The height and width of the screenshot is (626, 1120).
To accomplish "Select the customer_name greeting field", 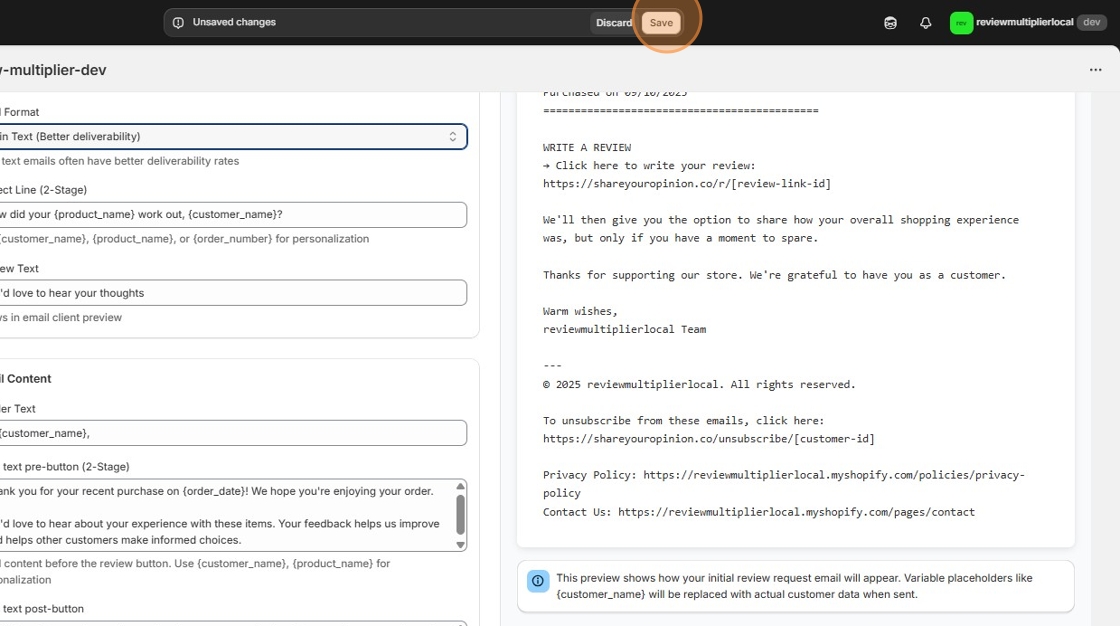I will (x=230, y=432).
